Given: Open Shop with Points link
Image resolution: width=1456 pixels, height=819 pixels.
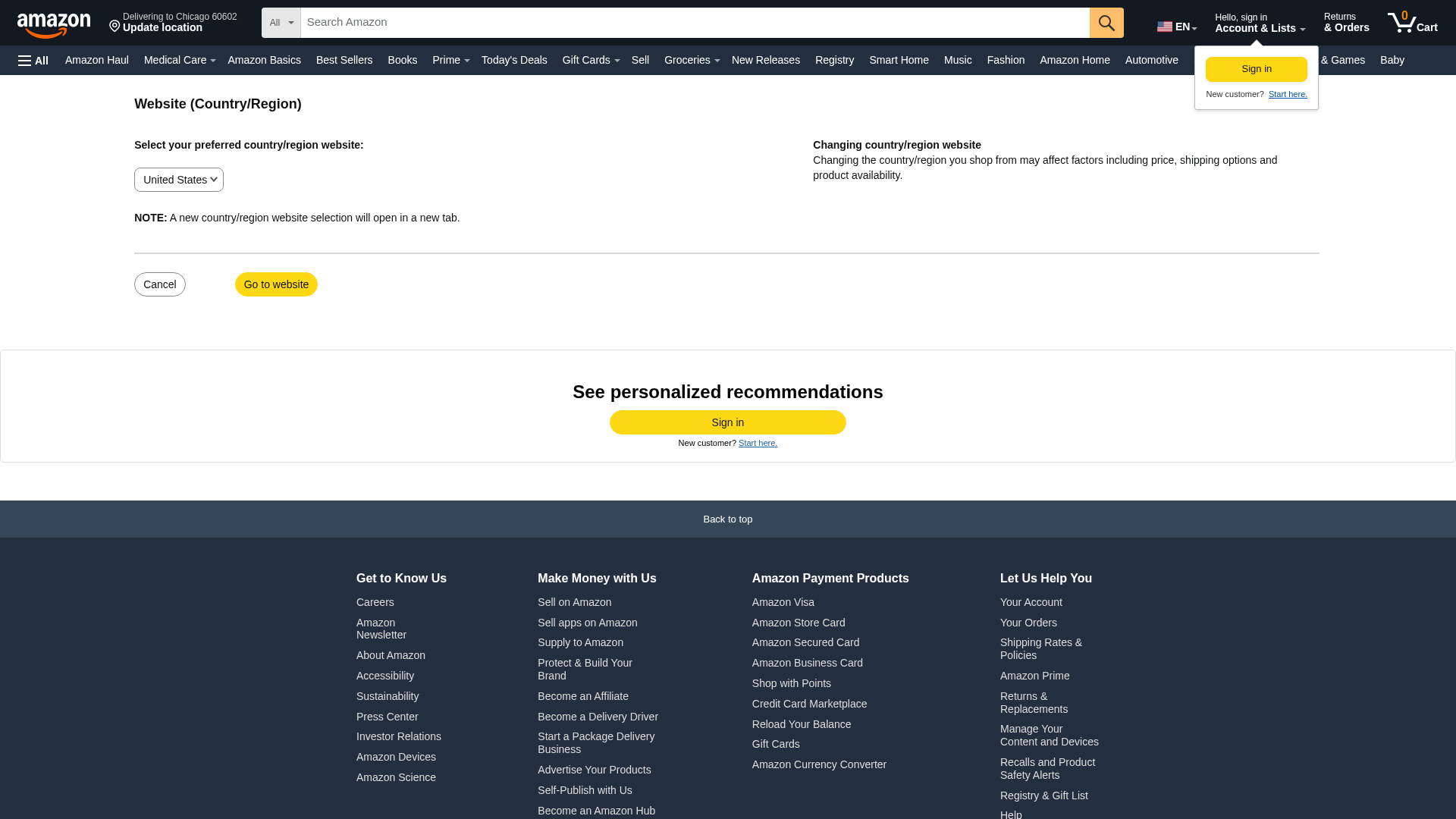Looking at the screenshot, I should coord(792,683).
